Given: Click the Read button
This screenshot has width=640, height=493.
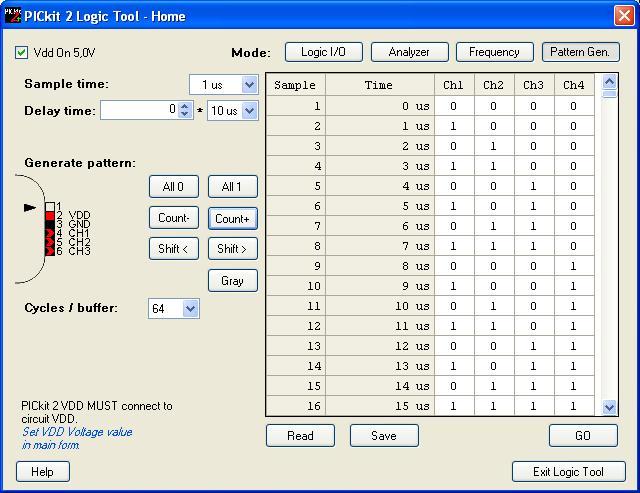Looking at the screenshot, I should pos(300,435).
